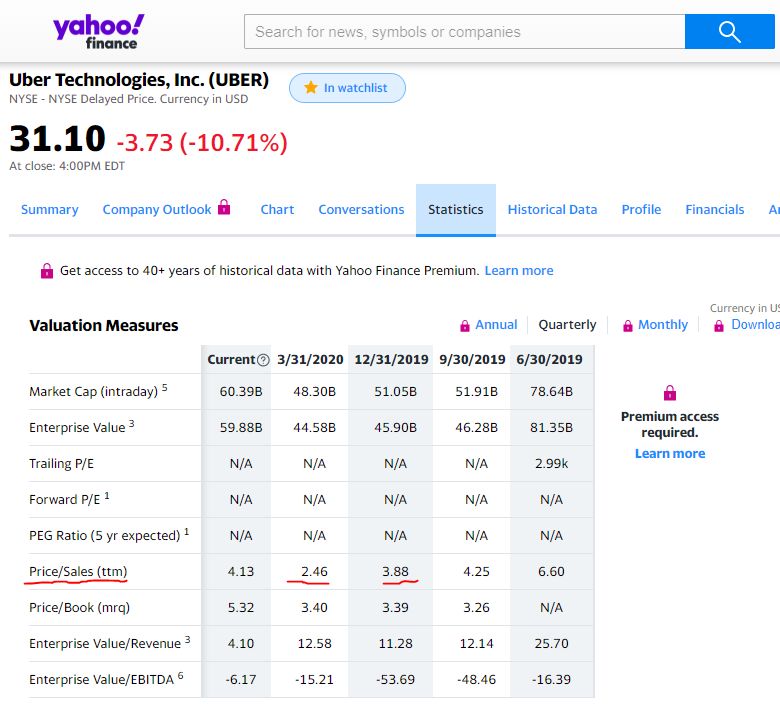The image size is (780, 721).
Task: Click the Enterprise Value row label
Action: click(x=77, y=427)
